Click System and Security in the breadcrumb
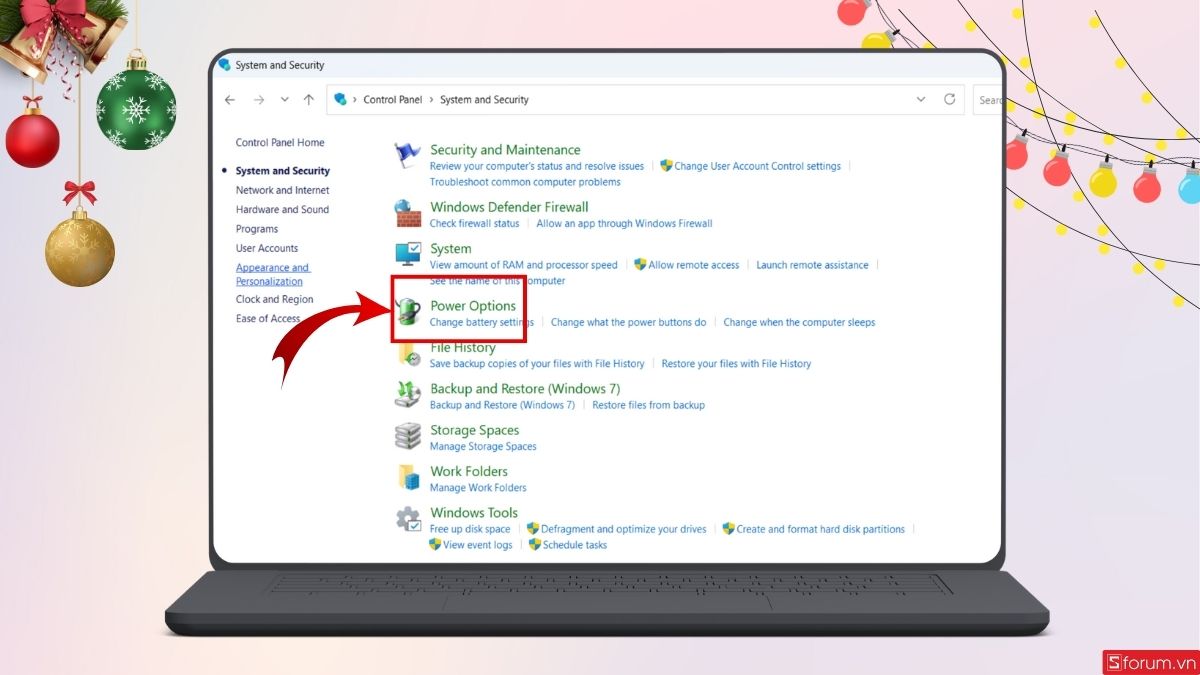This screenshot has width=1200, height=675. coord(484,100)
